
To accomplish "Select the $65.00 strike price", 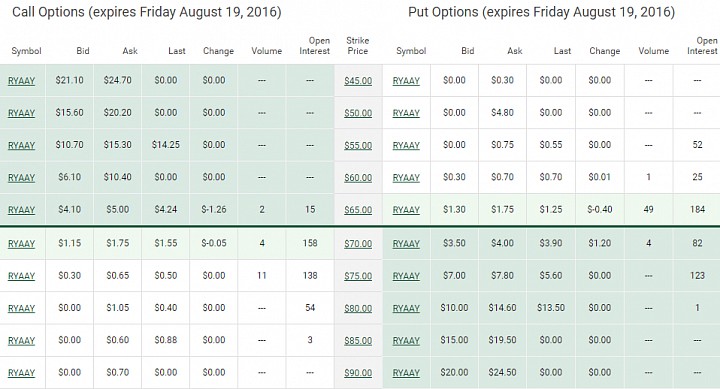I will tap(358, 210).
